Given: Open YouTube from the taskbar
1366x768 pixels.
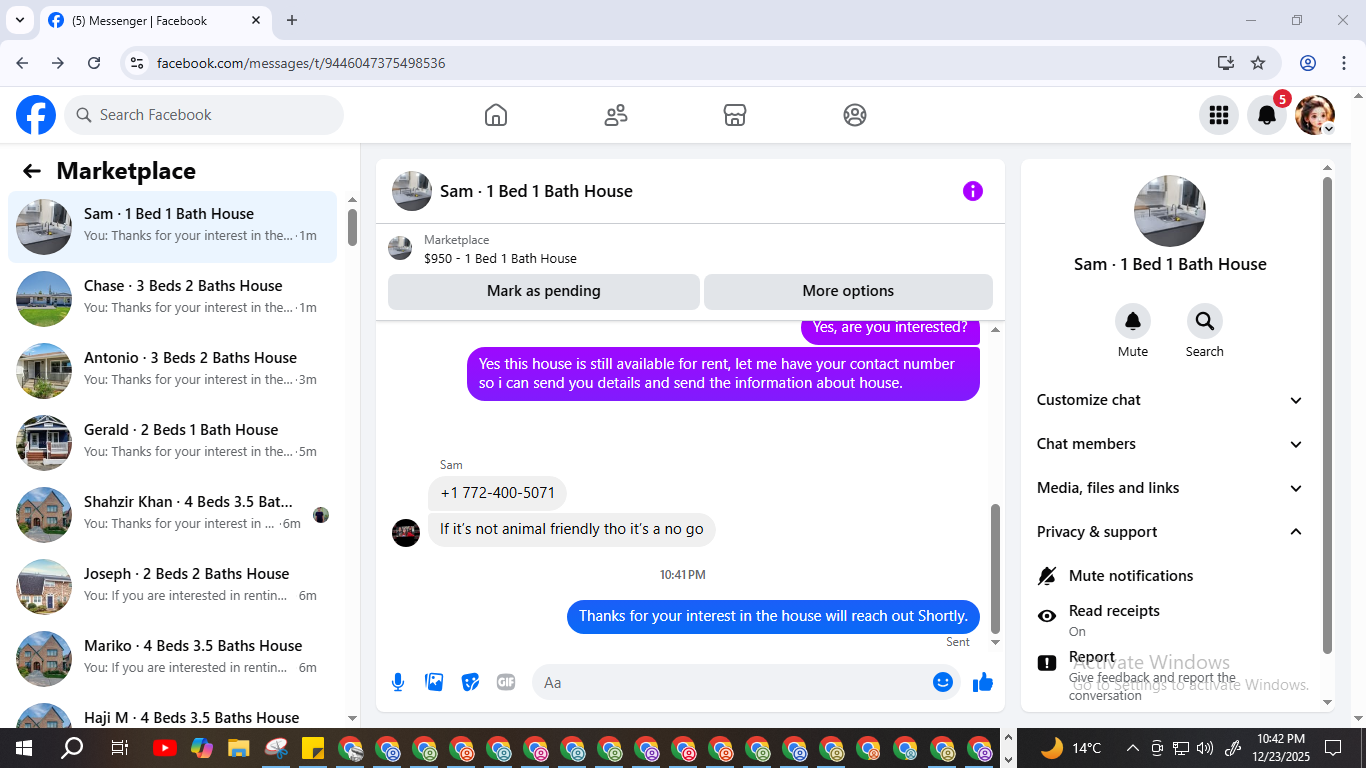Looking at the screenshot, I should pyautogui.click(x=165, y=748).
